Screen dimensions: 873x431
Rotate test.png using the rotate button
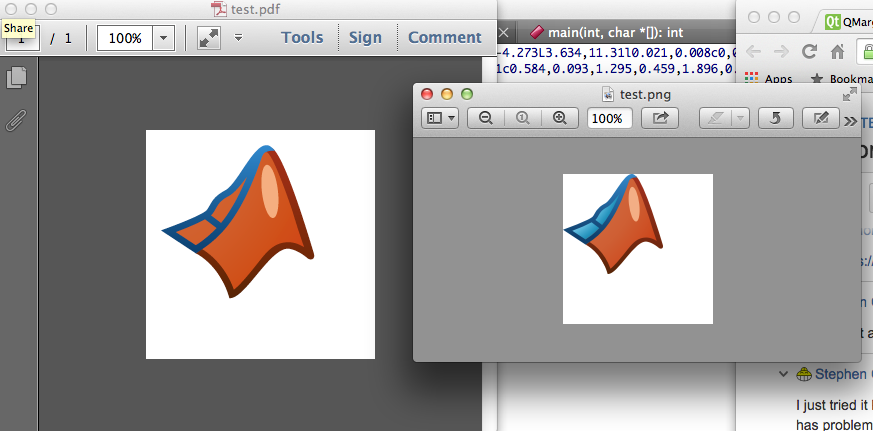pos(776,118)
